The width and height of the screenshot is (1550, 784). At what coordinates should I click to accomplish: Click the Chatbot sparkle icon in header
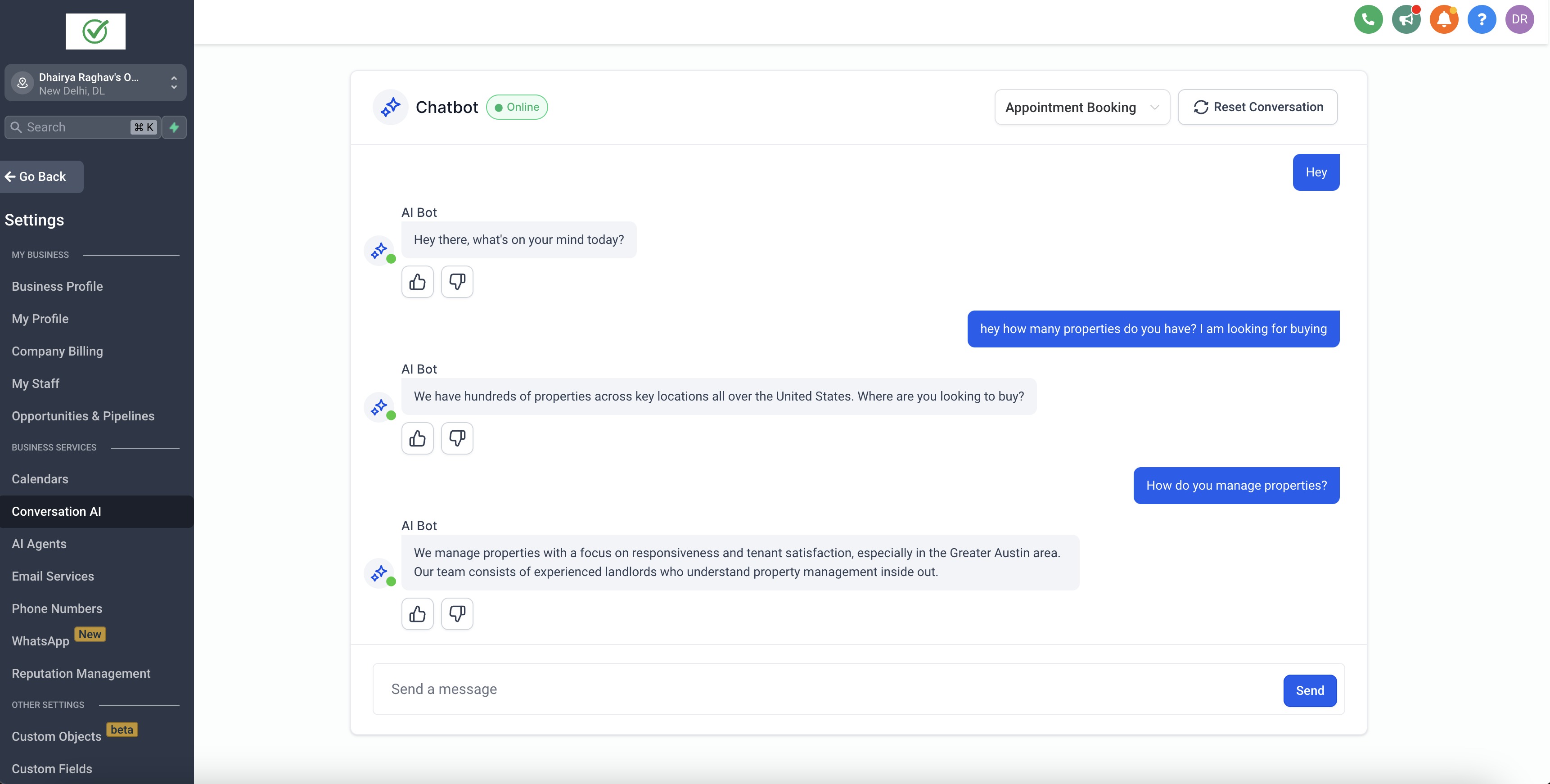[x=391, y=107]
